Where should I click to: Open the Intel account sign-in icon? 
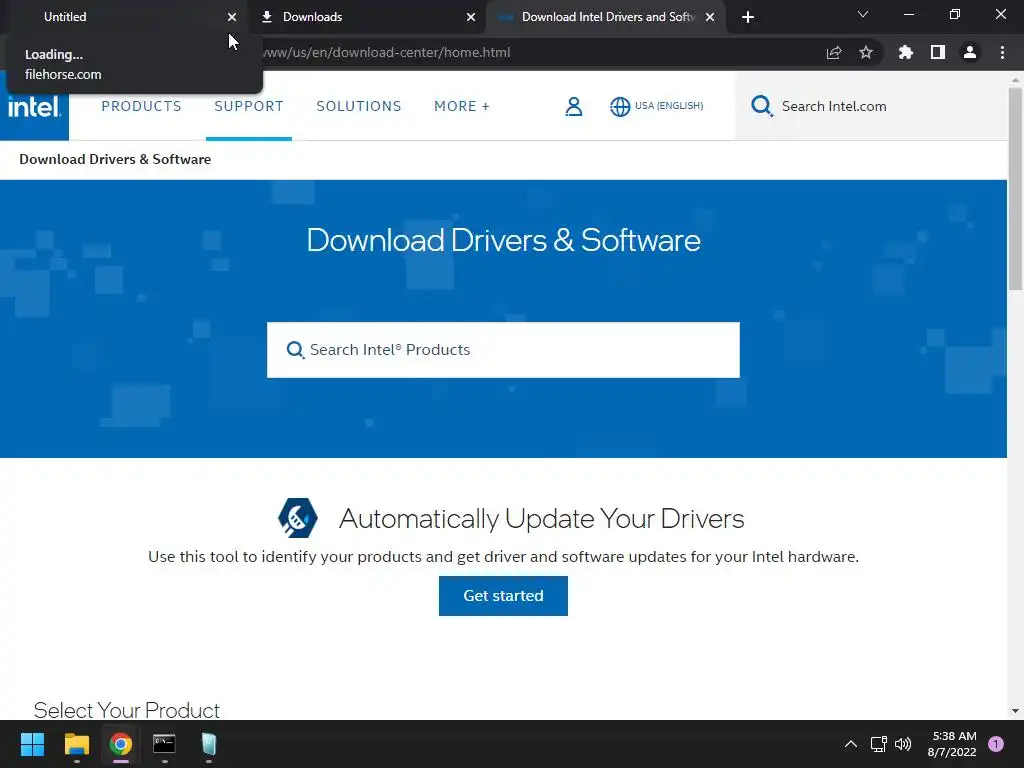click(x=573, y=106)
